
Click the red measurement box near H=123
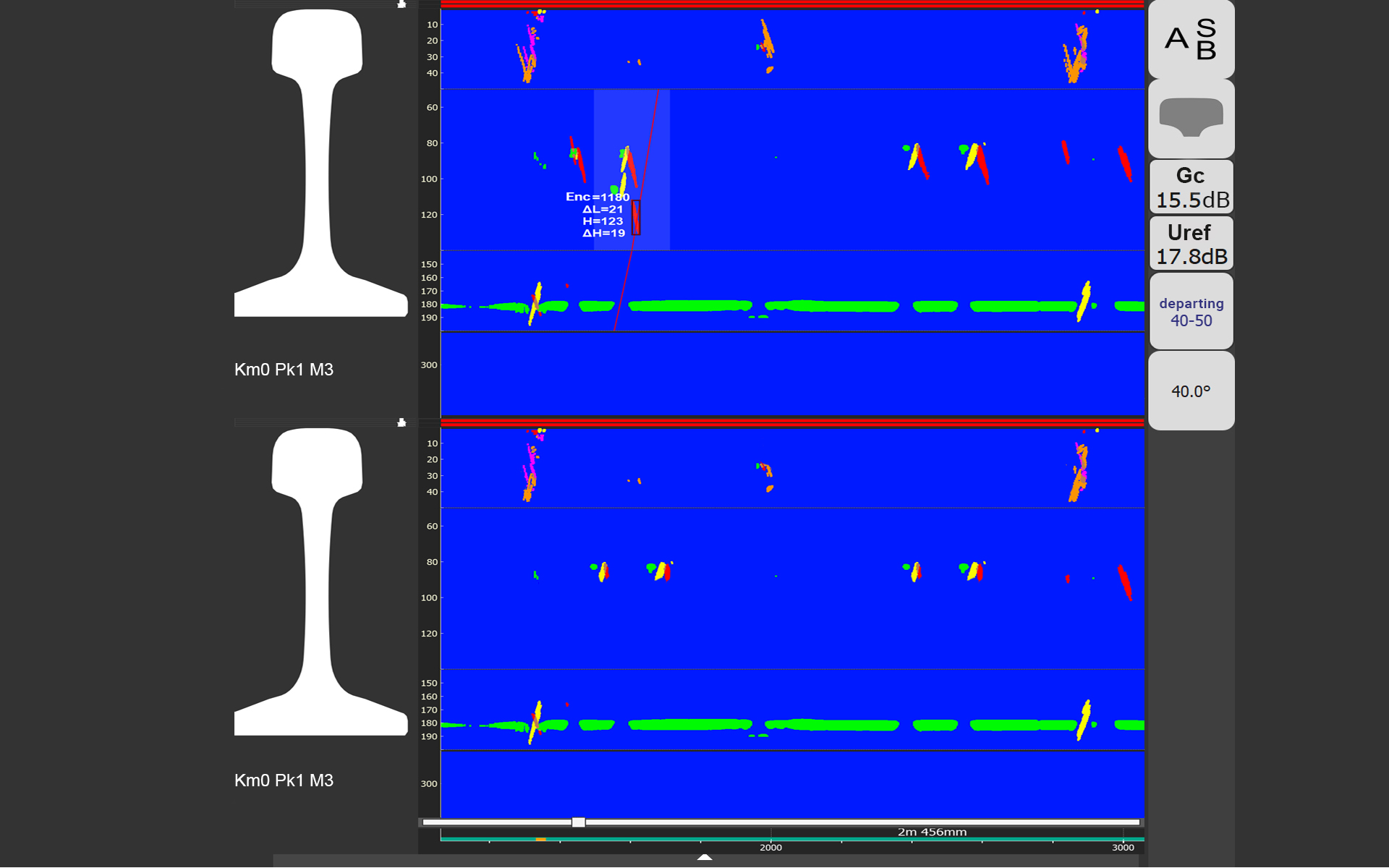point(636,218)
